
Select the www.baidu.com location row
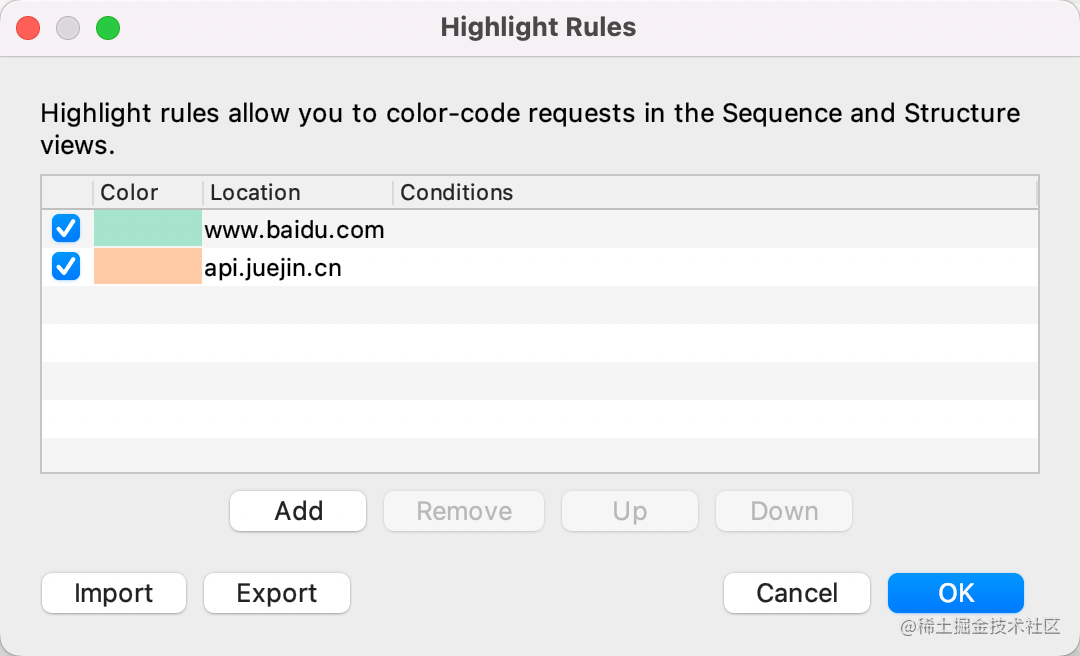pos(294,230)
